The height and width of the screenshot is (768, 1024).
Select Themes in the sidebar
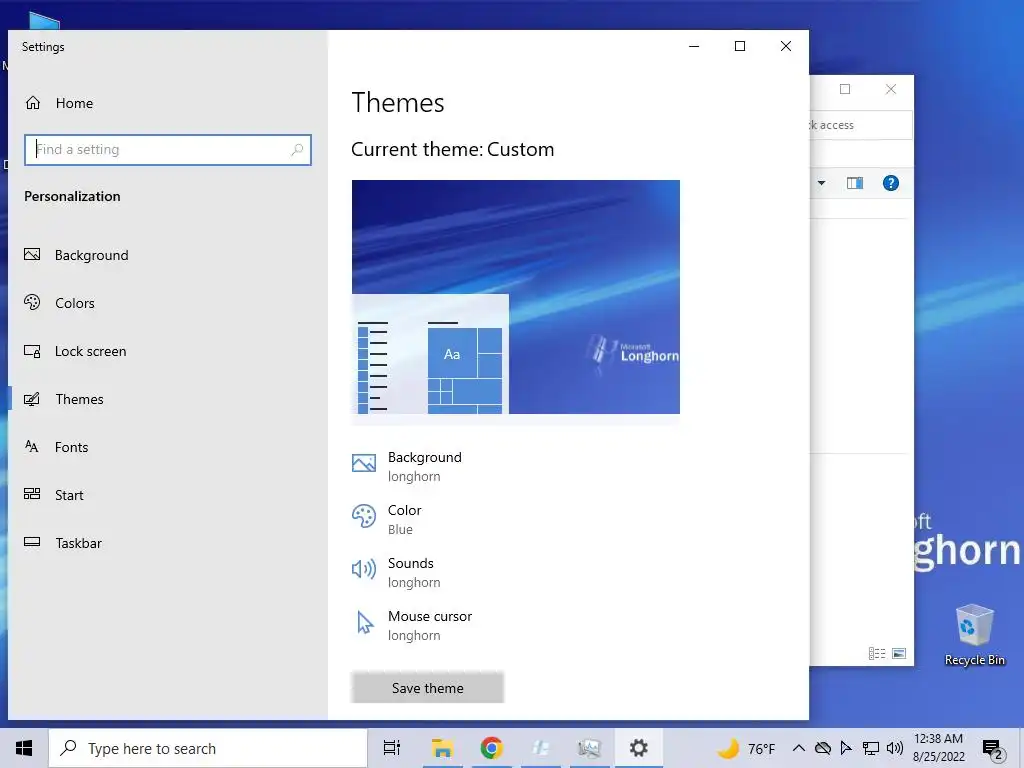click(64, 399)
